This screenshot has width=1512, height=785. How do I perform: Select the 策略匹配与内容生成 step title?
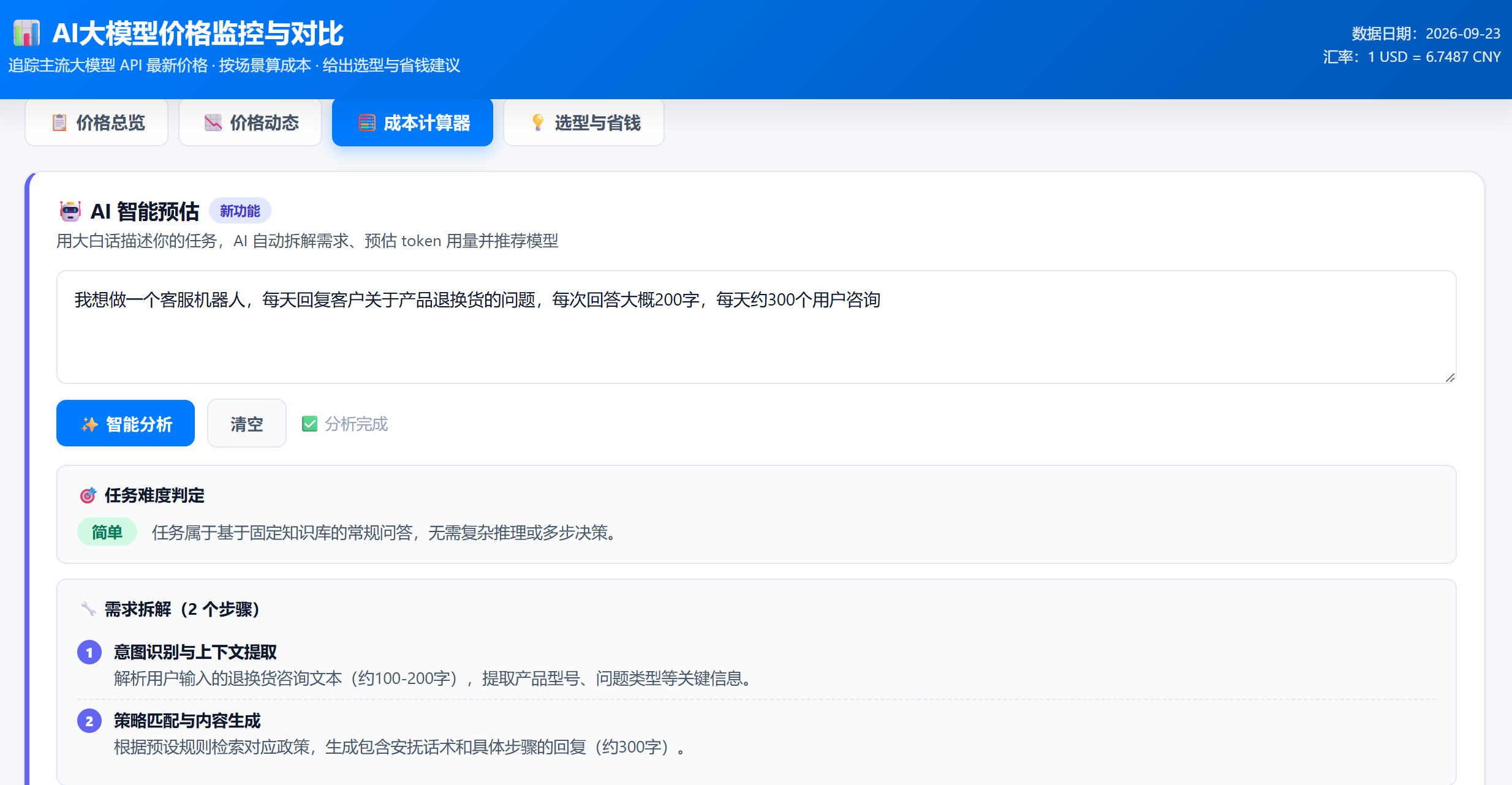187,721
